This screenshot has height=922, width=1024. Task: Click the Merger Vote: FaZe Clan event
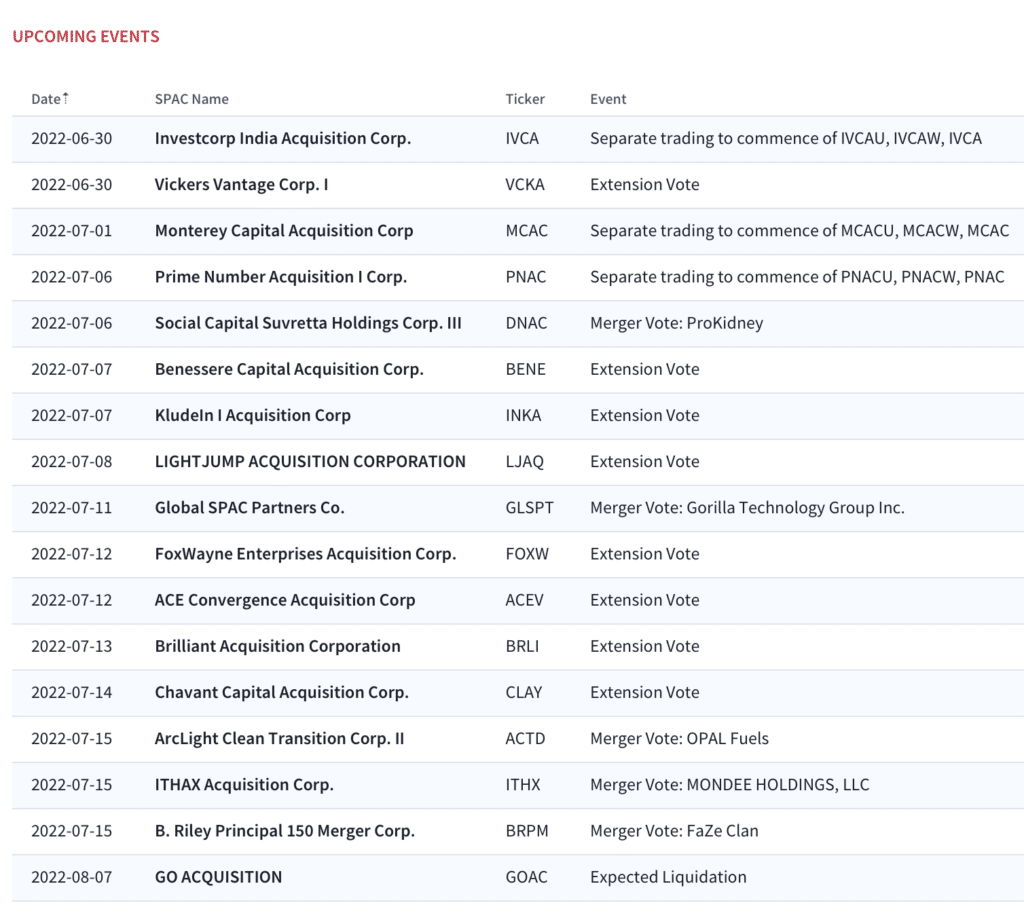click(674, 831)
